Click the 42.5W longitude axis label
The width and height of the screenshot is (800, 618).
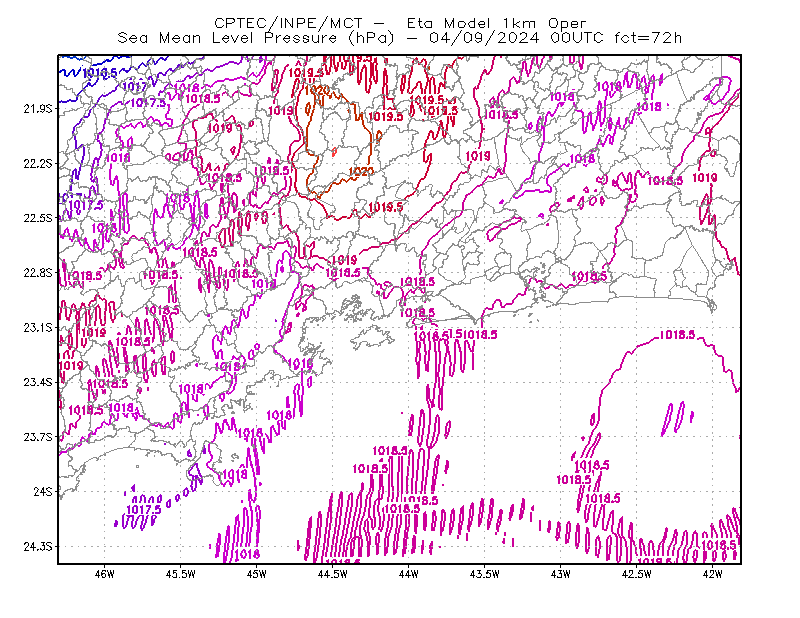pyautogui.click(x=636, y=574)
